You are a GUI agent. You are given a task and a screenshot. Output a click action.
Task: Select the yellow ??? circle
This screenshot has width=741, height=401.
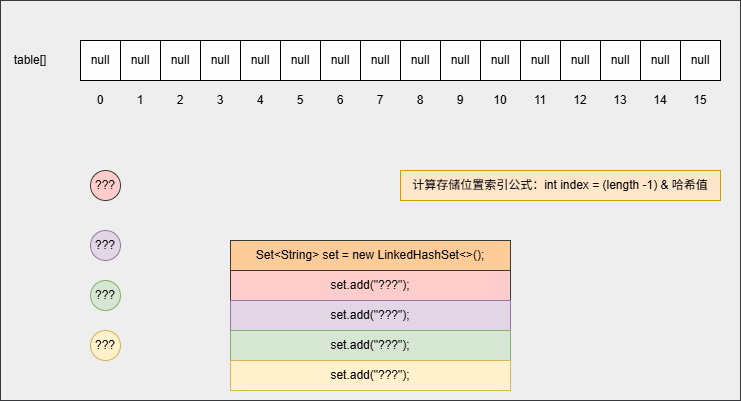[105, 346]
